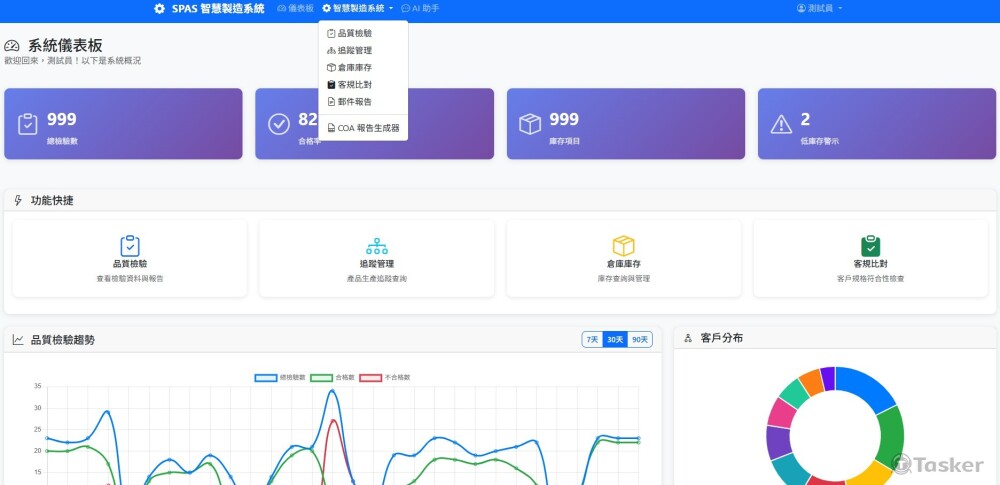
Task: Click the 追蹤管理 hierarchy icon in quick actions
Action: coord(377,246)
